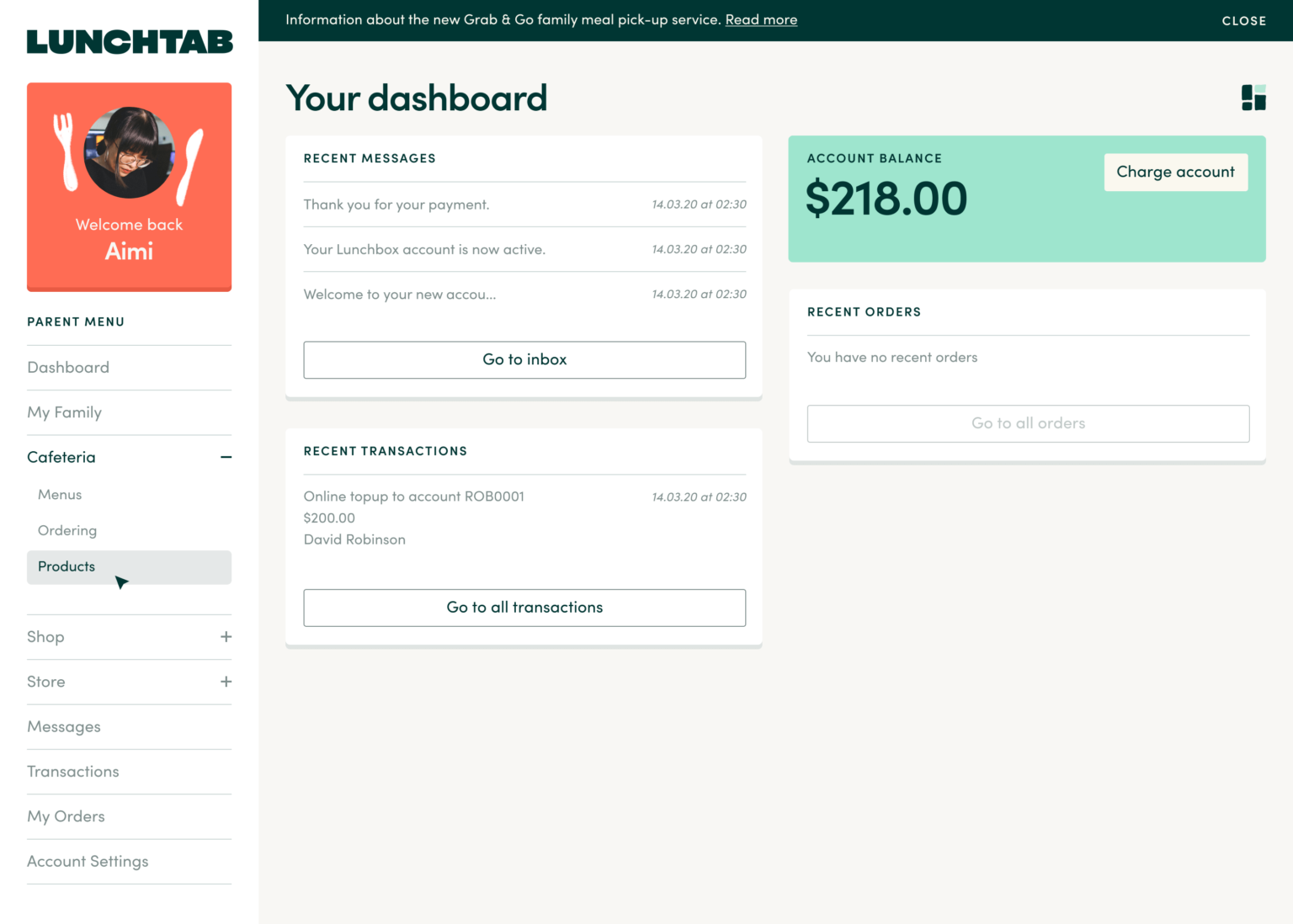Expand the Store menu section

[226, 682]
